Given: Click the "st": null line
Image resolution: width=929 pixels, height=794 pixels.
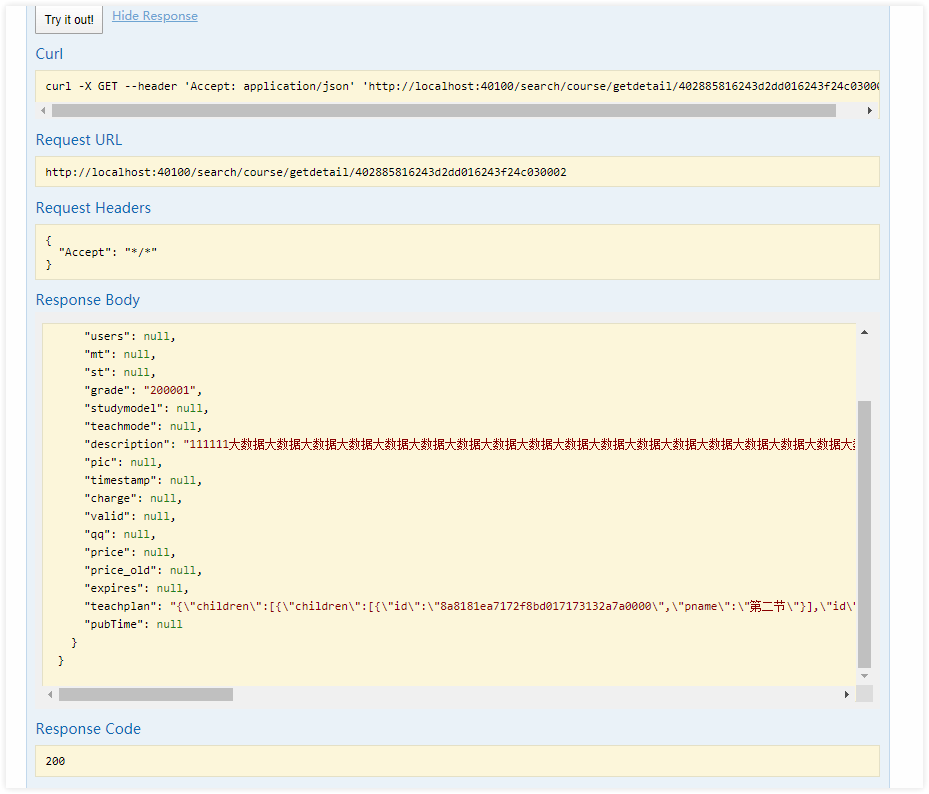Looking at the screenshot, I should coord(120,372).
